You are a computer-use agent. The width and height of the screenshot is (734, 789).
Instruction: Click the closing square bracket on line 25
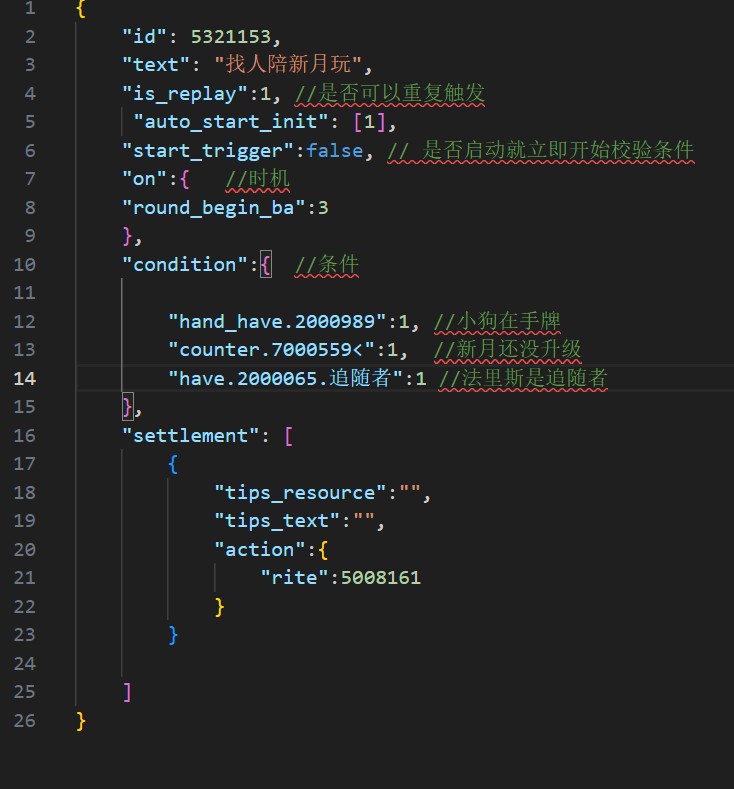[x=127, y=691]
